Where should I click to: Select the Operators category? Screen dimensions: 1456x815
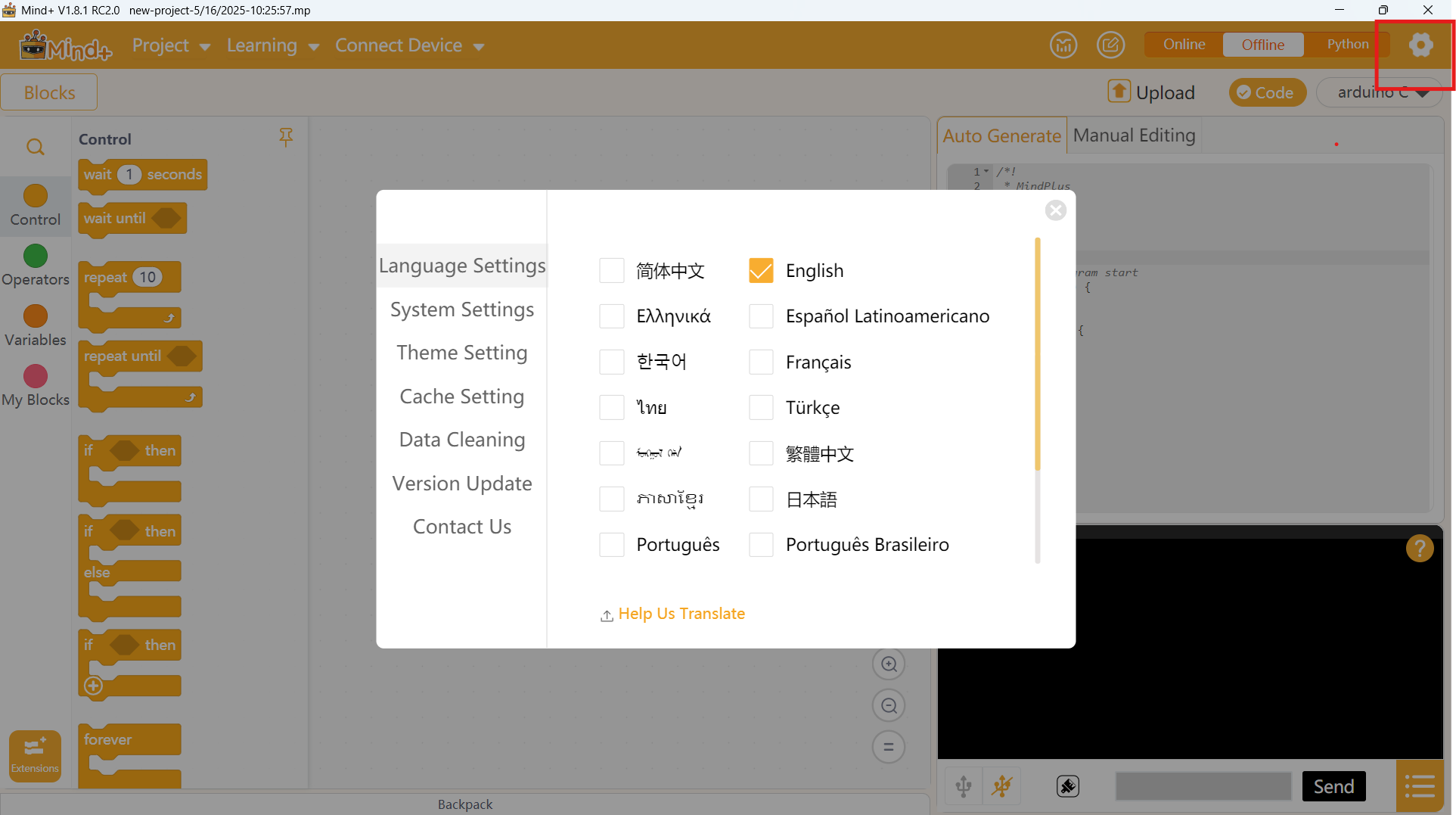tap(36, 266)
